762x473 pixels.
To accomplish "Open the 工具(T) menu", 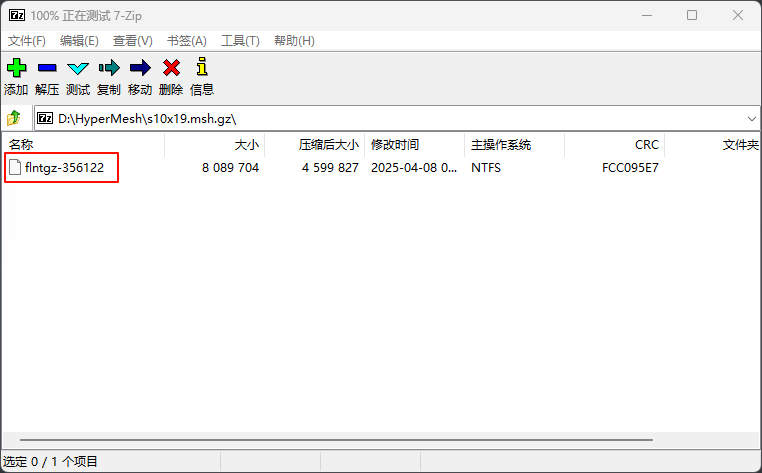I will click(x=240, y=41).
